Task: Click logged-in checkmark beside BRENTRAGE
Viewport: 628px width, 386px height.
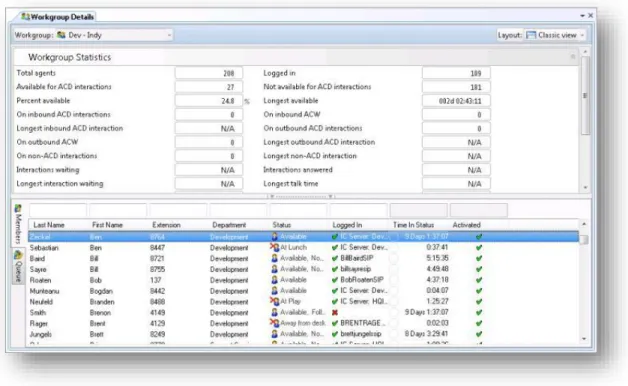Action: click(335, 323)
